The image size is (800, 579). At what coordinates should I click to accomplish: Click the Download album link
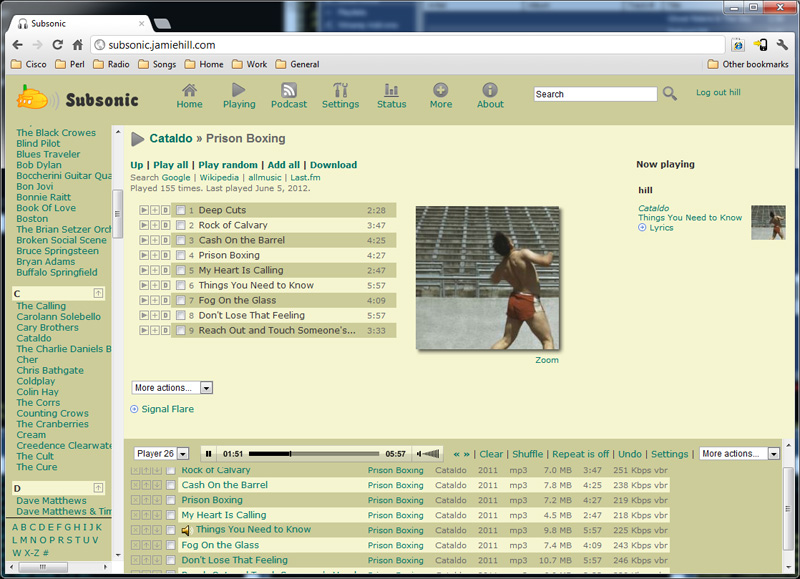point(333,165)
